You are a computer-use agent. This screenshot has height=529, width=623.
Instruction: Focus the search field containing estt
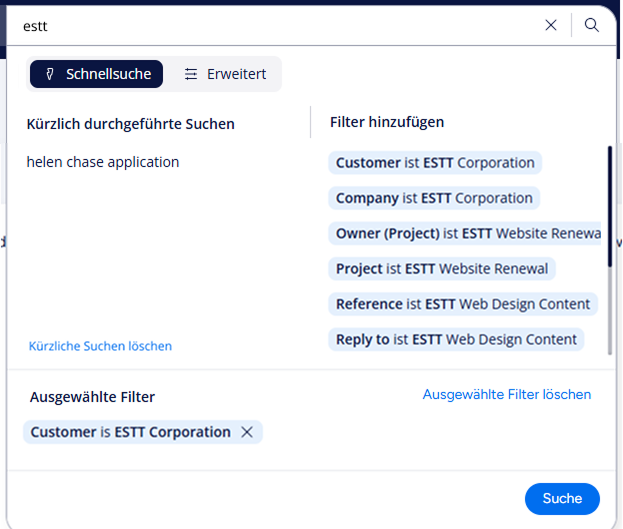pos(270,26)
